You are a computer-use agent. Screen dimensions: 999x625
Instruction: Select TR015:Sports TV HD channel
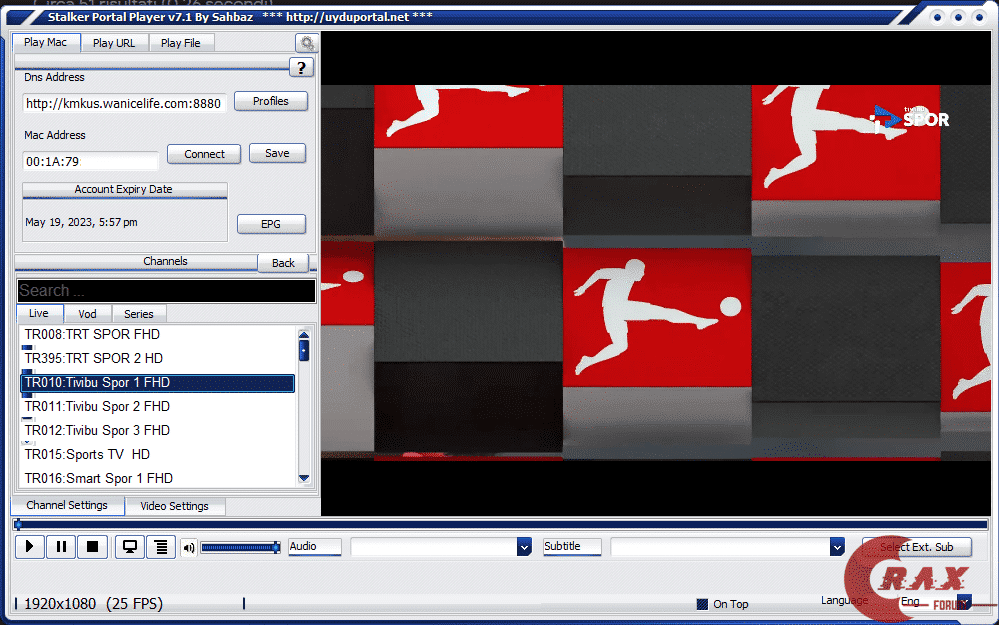click(x=158, y=454)
